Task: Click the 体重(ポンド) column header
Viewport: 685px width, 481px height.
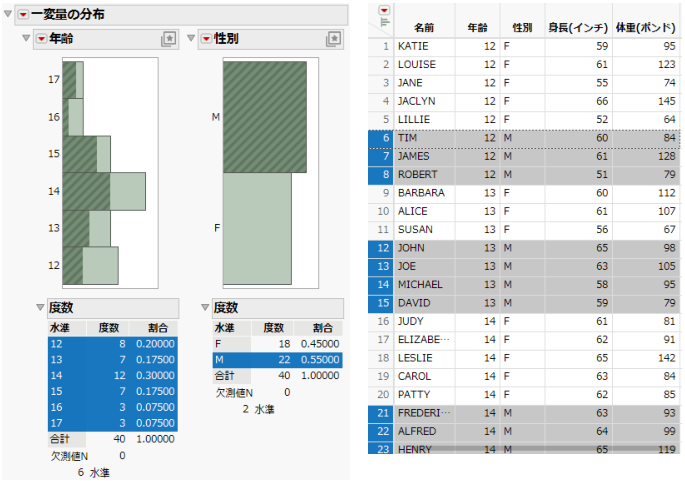Action: 646,28
